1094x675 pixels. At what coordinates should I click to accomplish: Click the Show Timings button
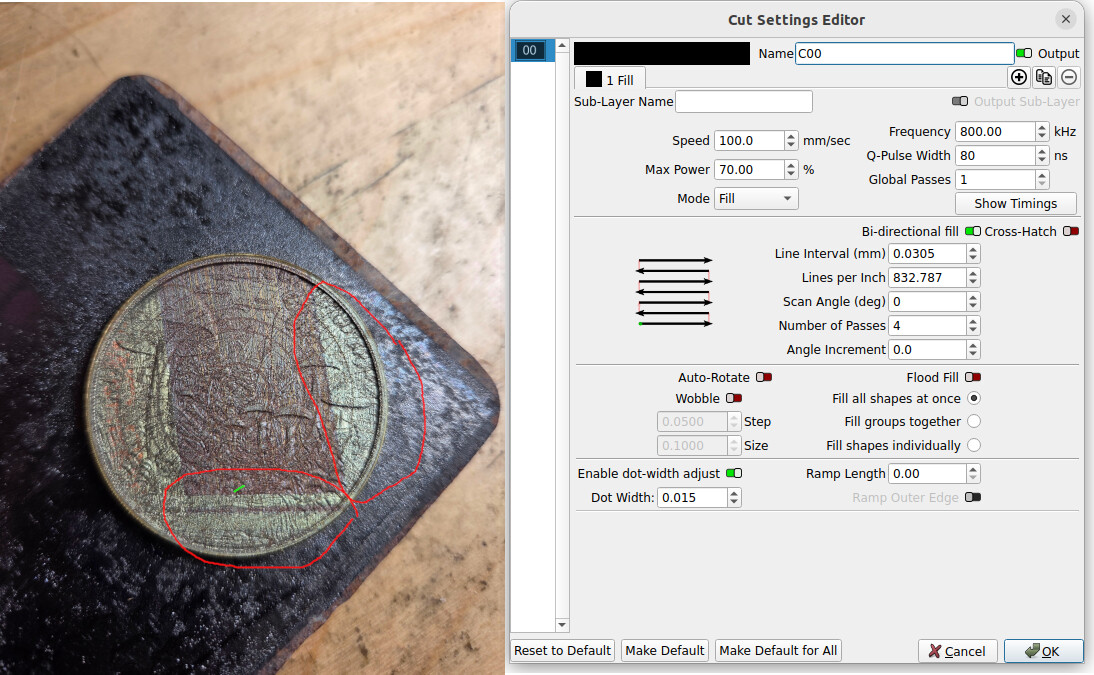click(1015, 203)
